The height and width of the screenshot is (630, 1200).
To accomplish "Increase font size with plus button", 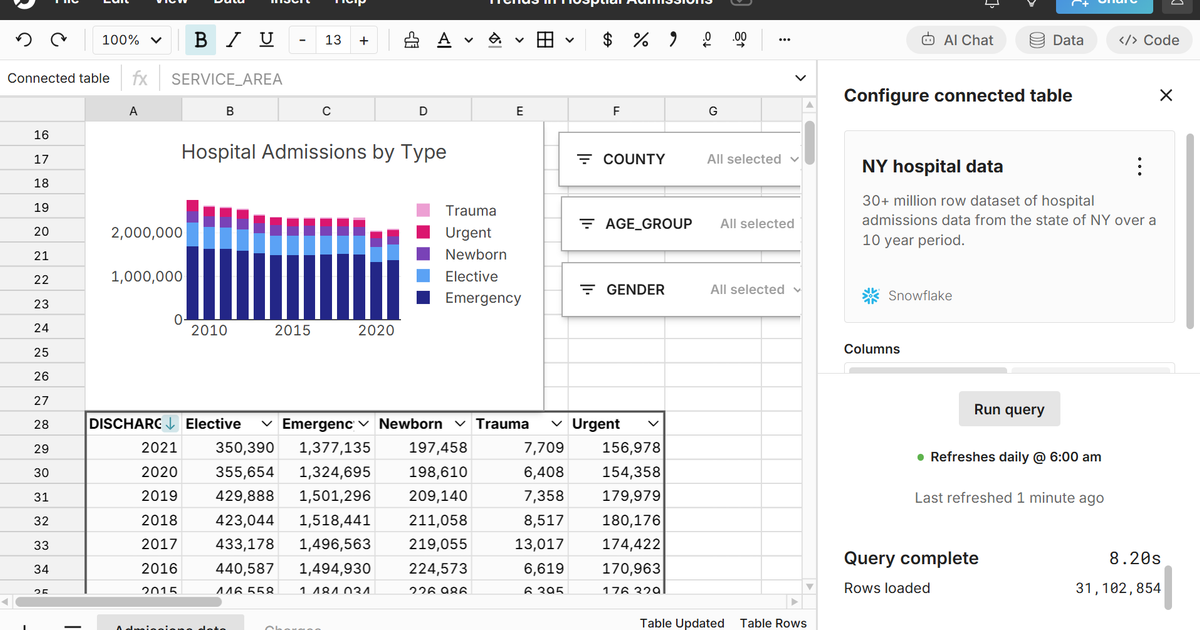I will [364, 40].
